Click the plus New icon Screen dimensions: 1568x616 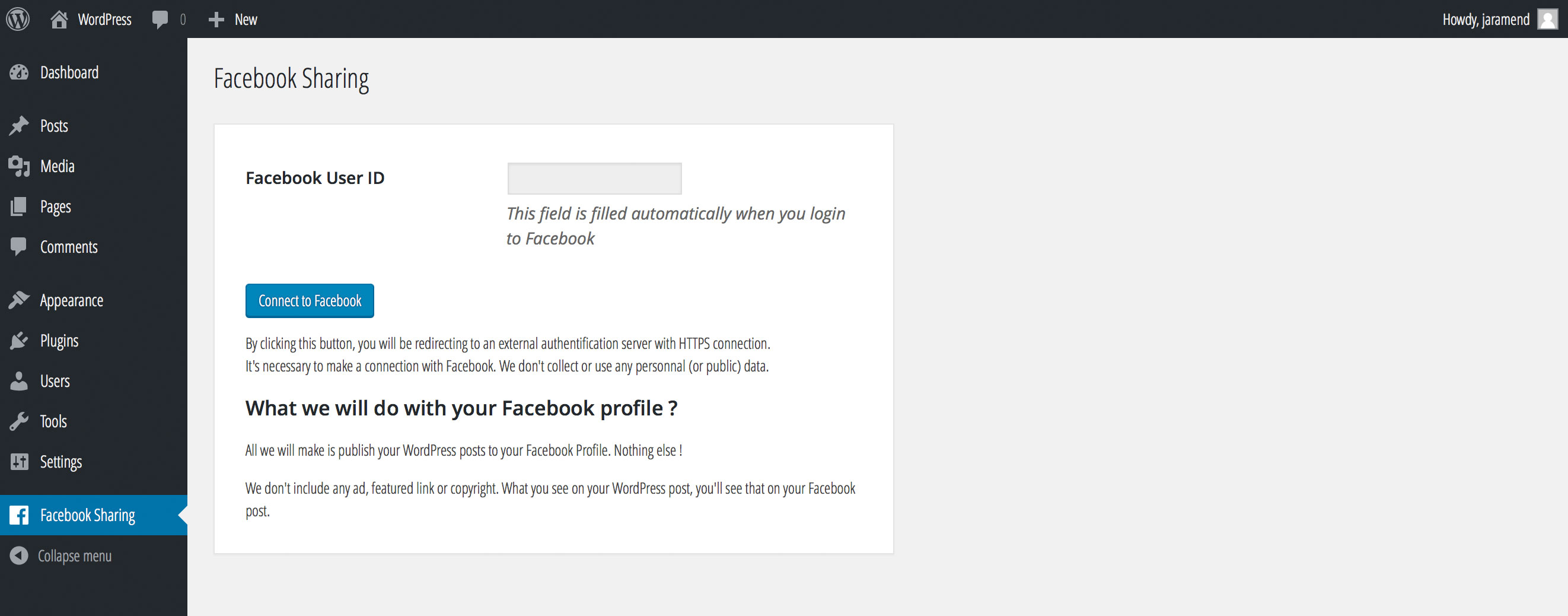coord(216,20)
